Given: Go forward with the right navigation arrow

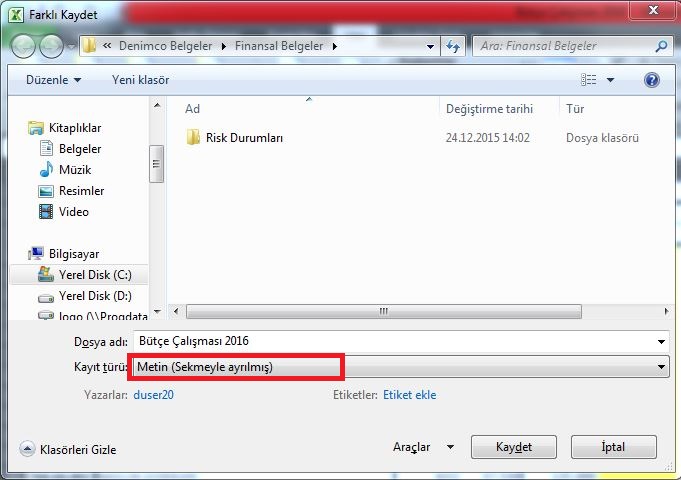Looking at the screenshot, I should (x=51, y=46).
